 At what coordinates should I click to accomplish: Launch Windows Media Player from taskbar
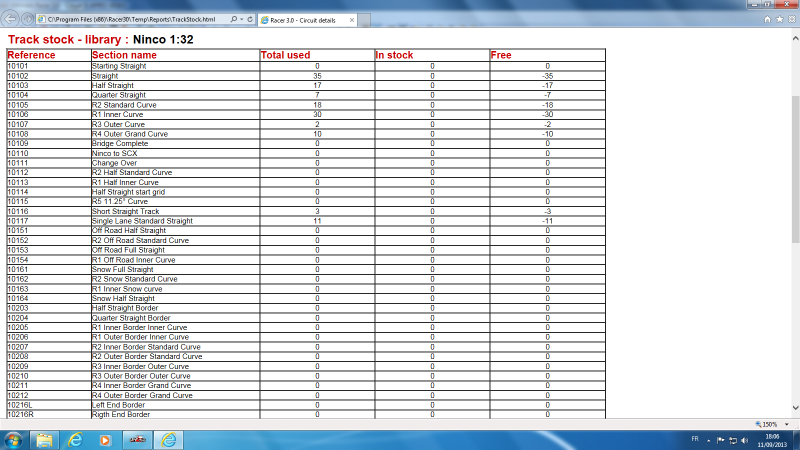pos(103,439)
